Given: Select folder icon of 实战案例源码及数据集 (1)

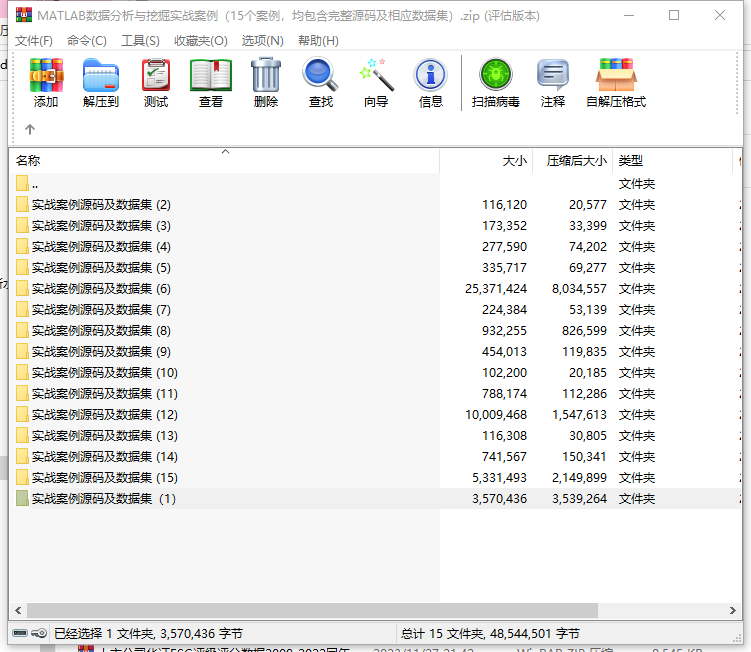Looking at the screenshot, I should point(22,498).
